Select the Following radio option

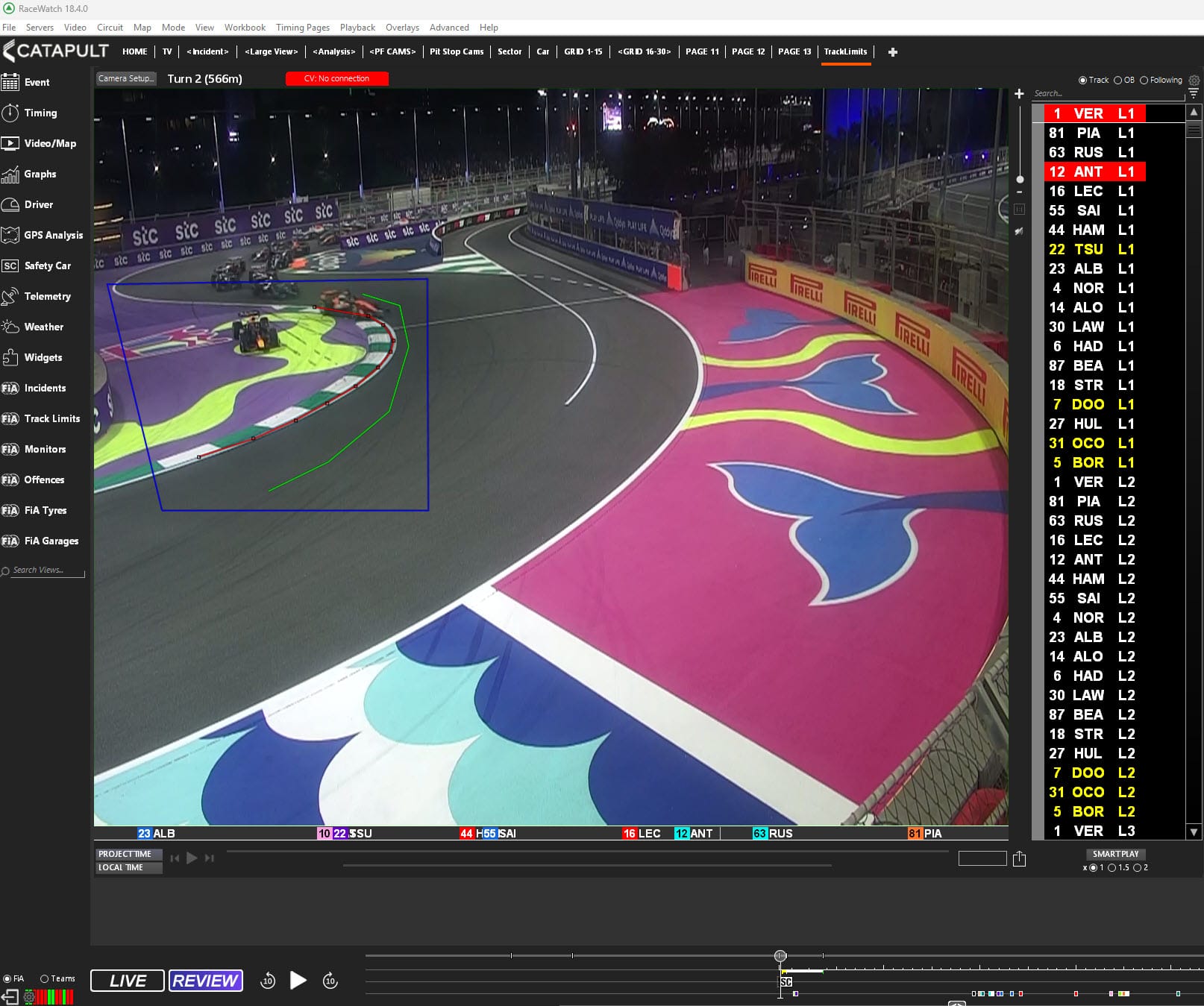1144,81
